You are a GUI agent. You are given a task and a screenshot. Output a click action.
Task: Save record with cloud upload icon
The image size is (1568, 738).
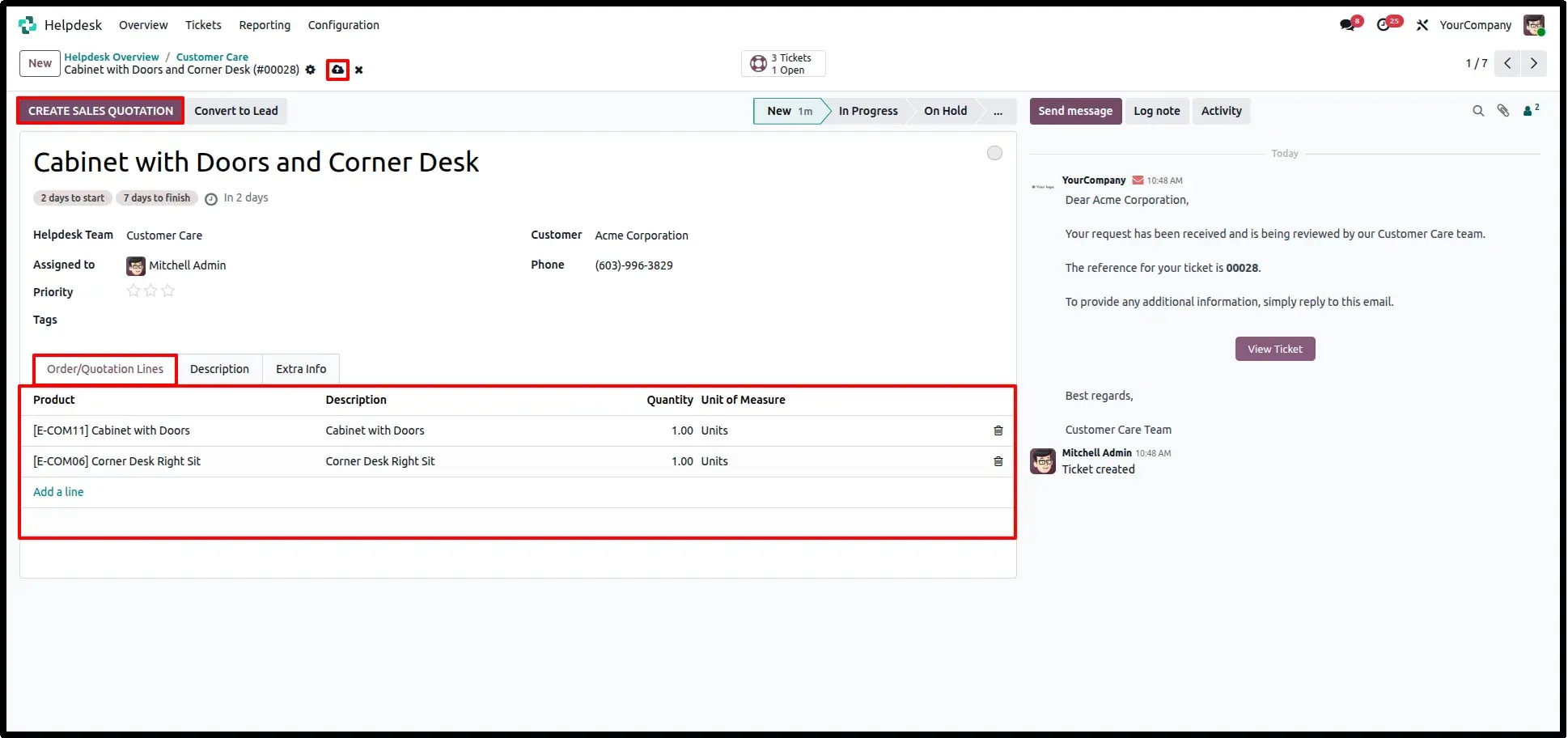click(337, 70)
